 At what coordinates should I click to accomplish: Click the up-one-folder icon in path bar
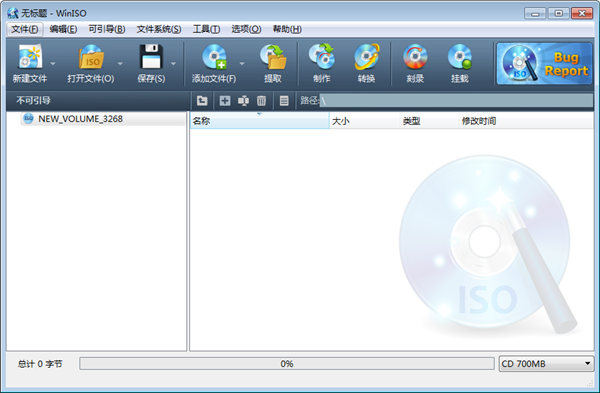tap(202, 101)
